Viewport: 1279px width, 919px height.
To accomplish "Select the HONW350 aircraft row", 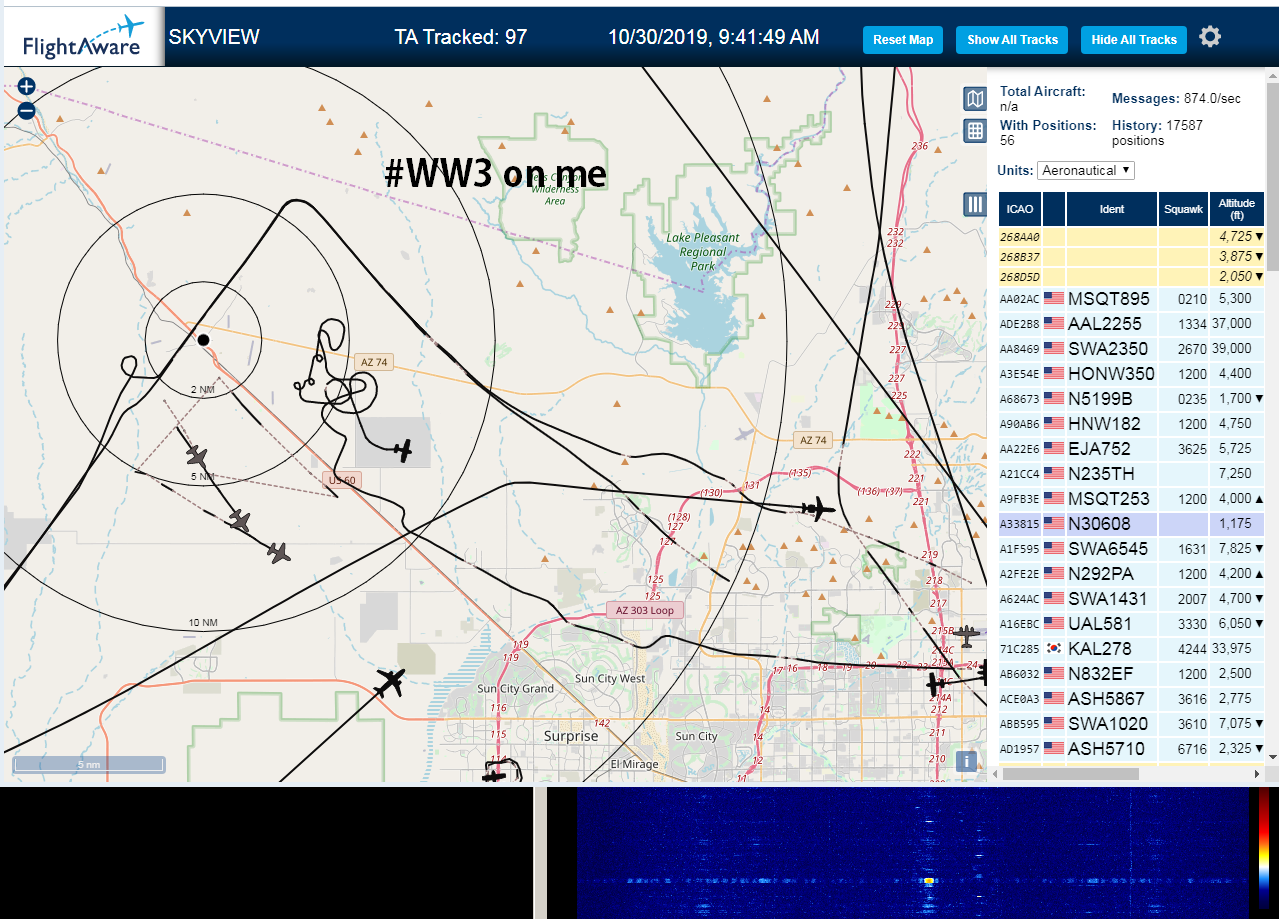I will point(1132,373).
